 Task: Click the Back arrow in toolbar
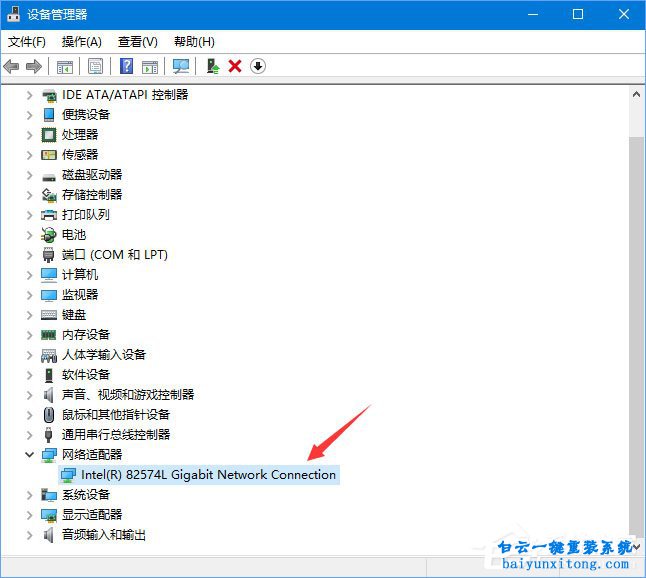click(x=11, y=66)
